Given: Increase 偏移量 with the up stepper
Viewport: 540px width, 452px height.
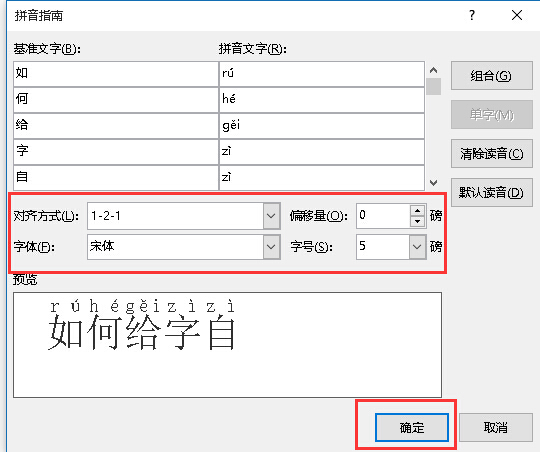Looking at the screenshot, I should click(418, 210).
